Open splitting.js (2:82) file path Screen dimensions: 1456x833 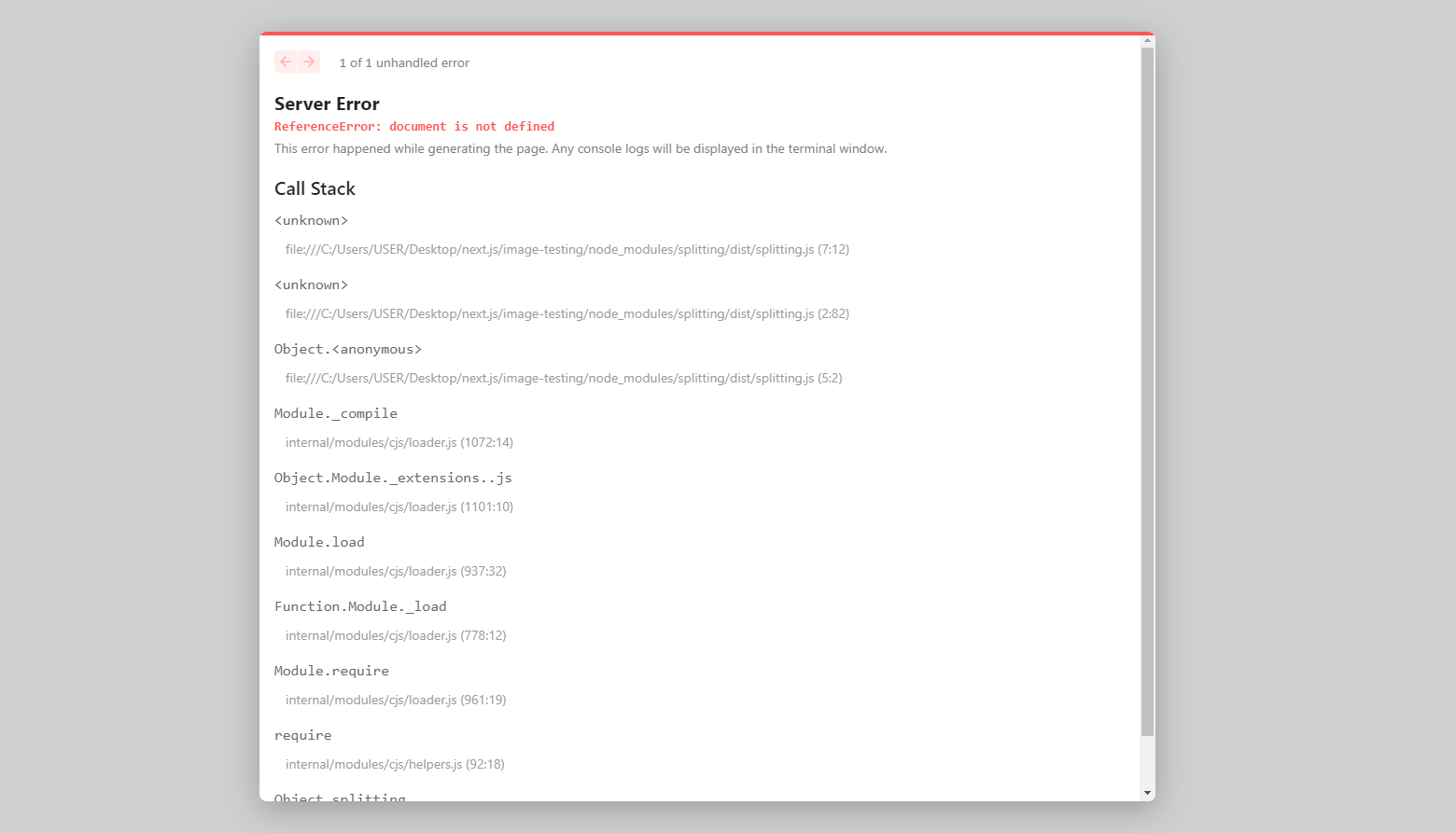(x=567, y=313)
